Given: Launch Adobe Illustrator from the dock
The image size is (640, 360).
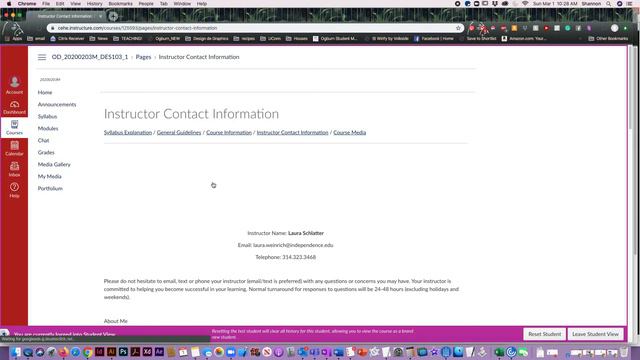Looking at the screenshot, I should pyautogui.click(x=111, y=352).
